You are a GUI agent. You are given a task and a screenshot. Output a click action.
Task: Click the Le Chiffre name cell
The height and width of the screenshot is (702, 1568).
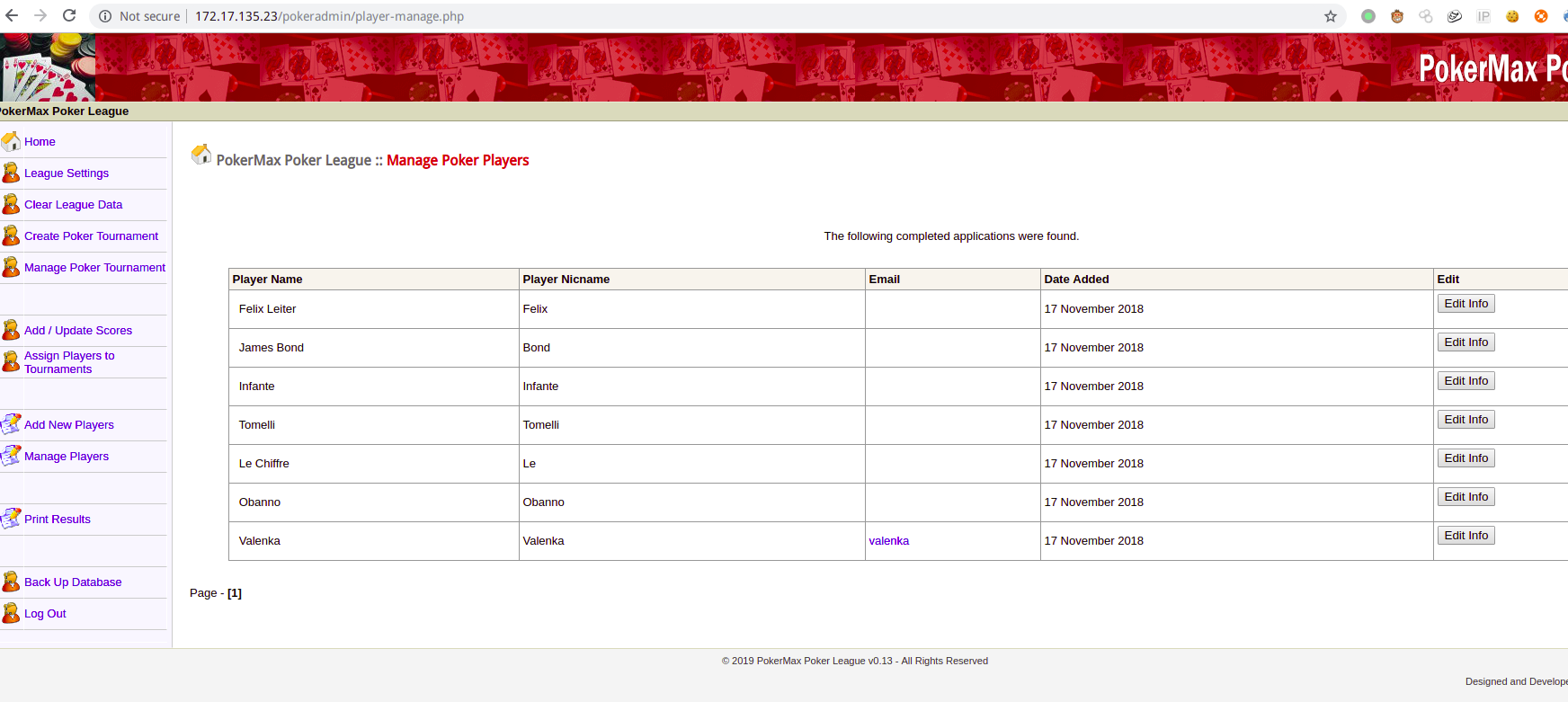pyautogui.click(x=374, y=464)
